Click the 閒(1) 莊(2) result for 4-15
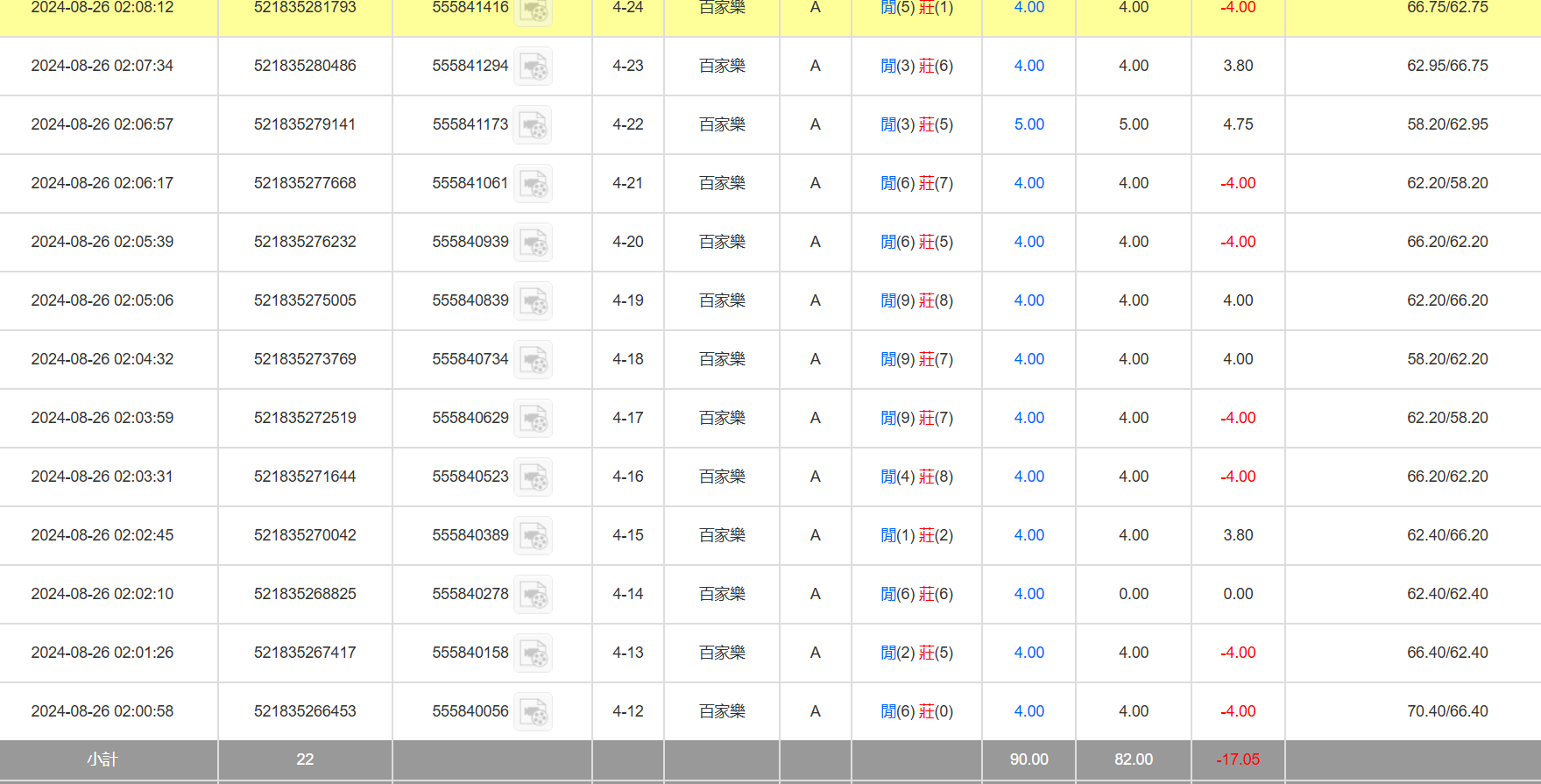1541x784 pixels. coord(916,535)
